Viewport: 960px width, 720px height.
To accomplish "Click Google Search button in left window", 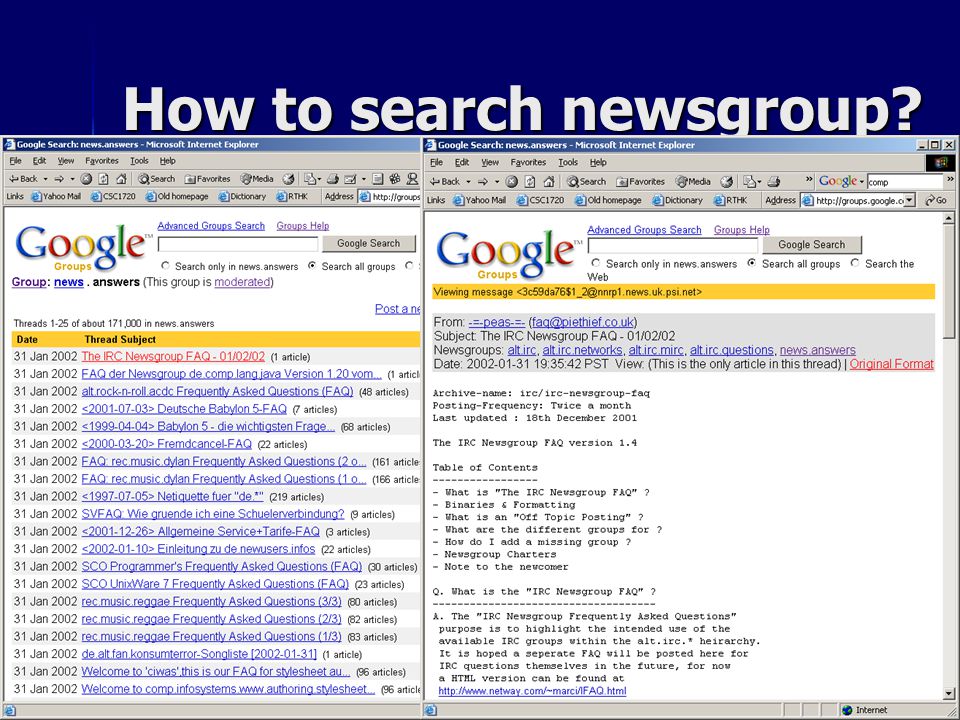I will click(x=369, y=243).
